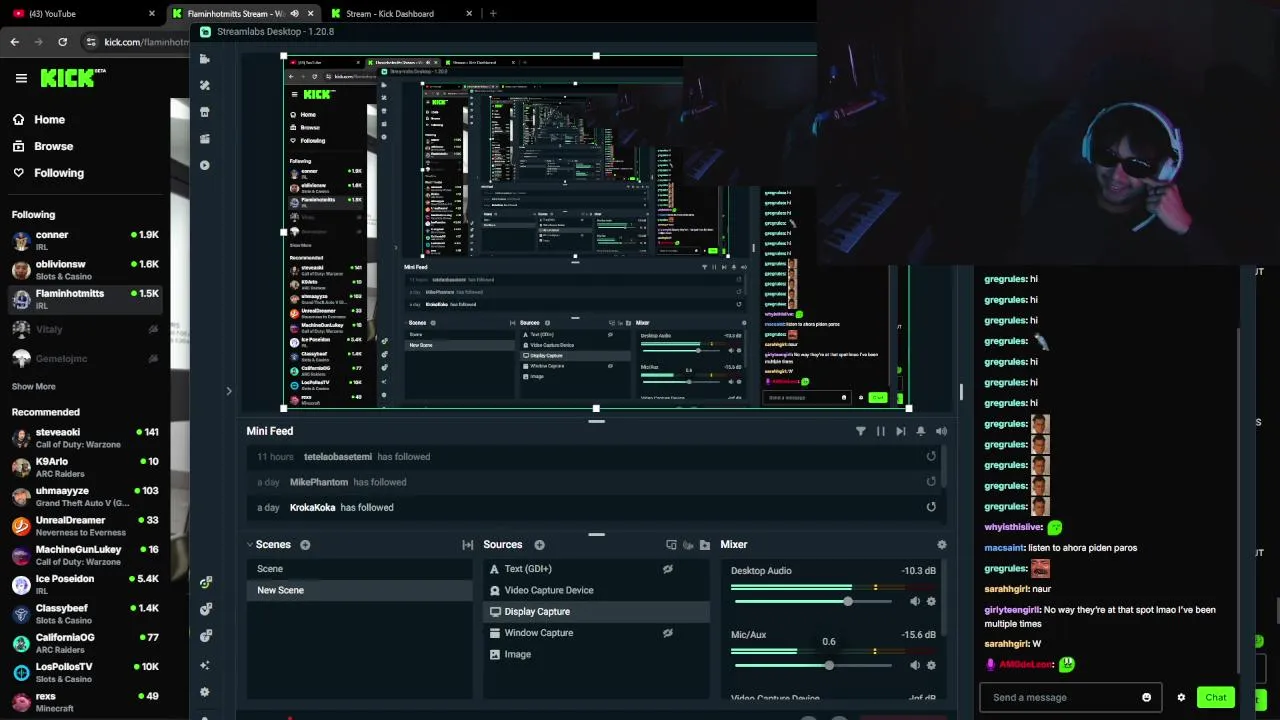
Task: Collapse the Scenes panel chevron
Action: pyautogui.click(x=250, y=545)
